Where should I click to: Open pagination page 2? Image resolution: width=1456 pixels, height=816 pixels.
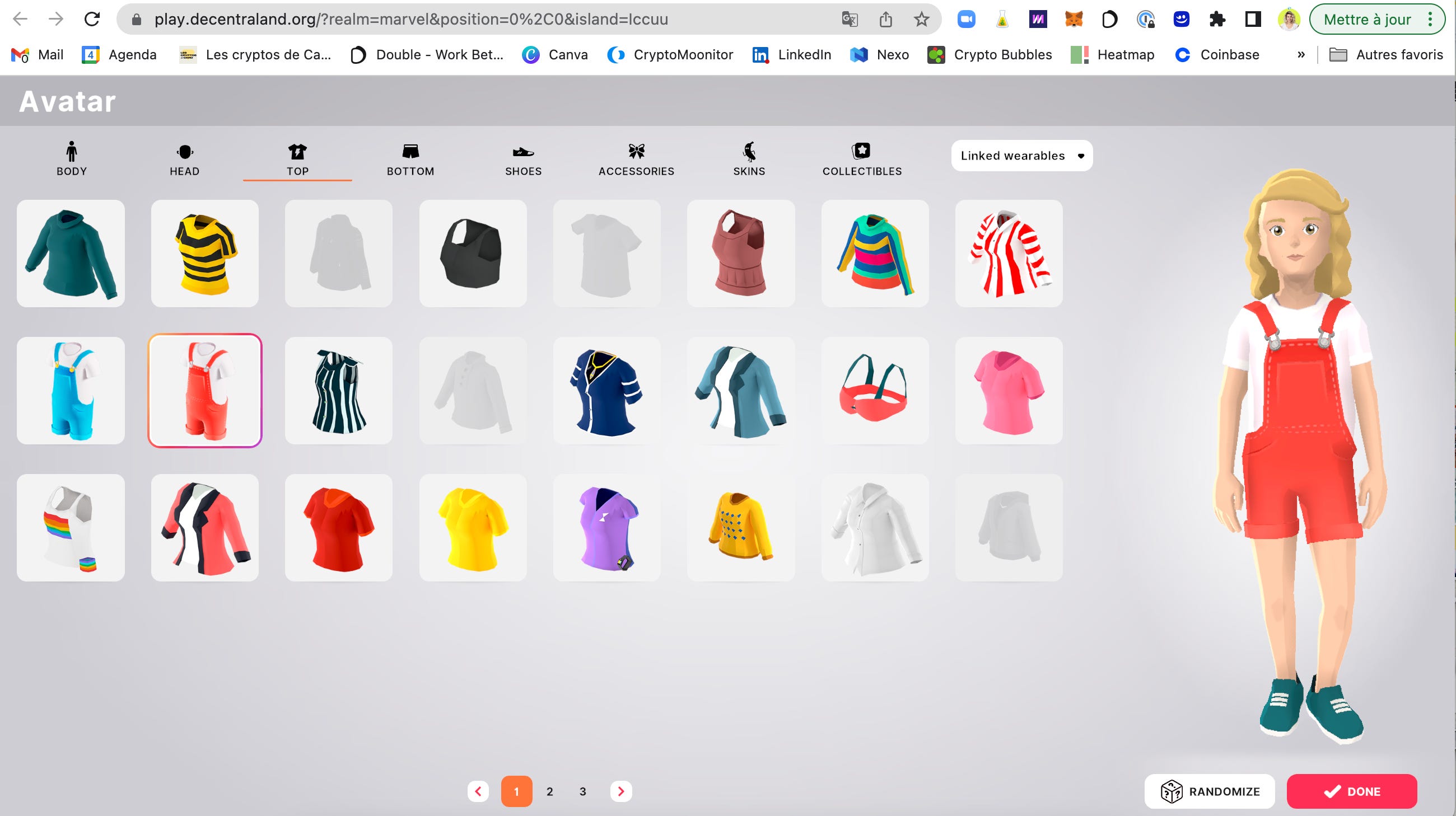click(x=549, y=791)
